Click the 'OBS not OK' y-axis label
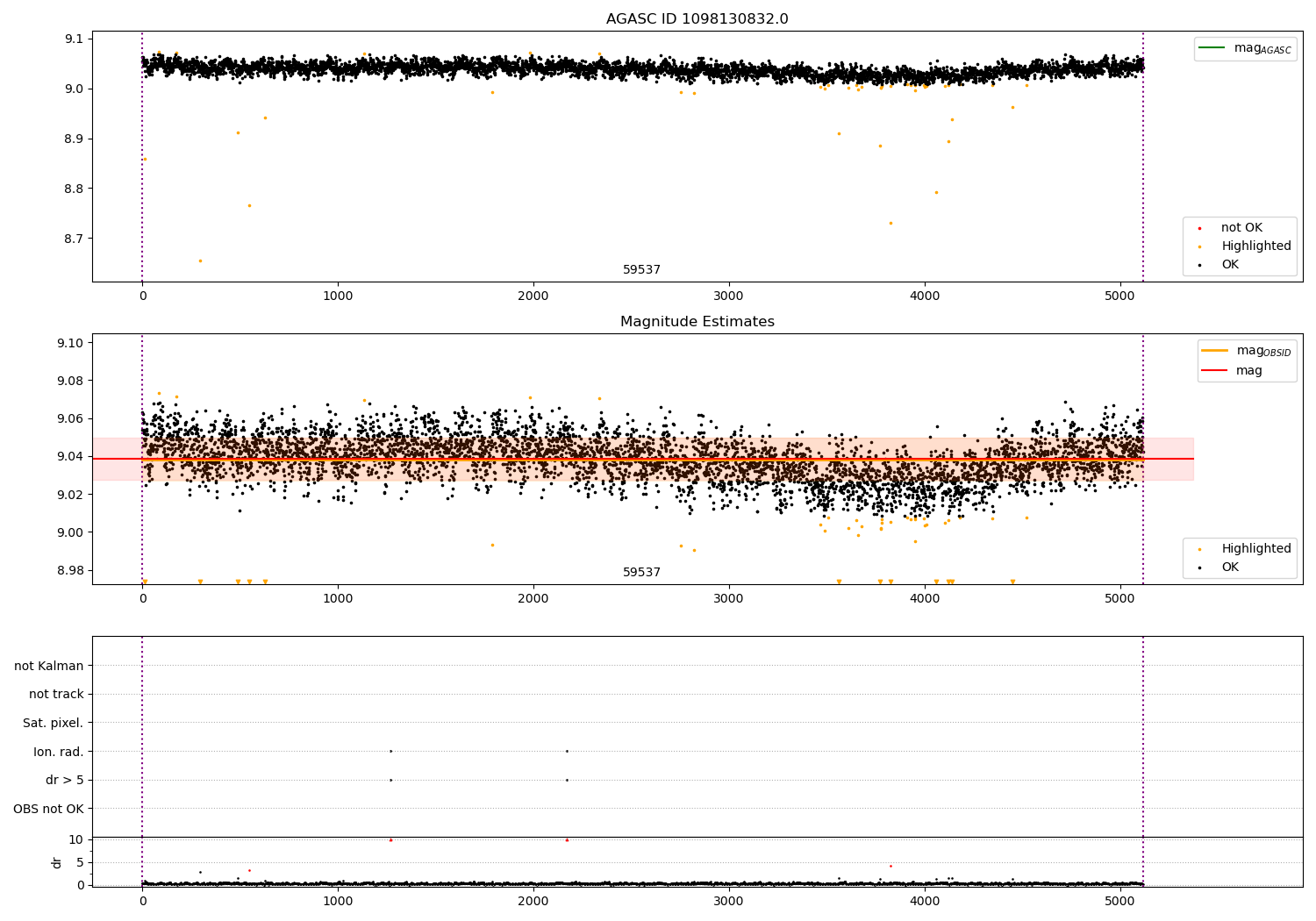1316x921 pixels. [x=48, y=810]
